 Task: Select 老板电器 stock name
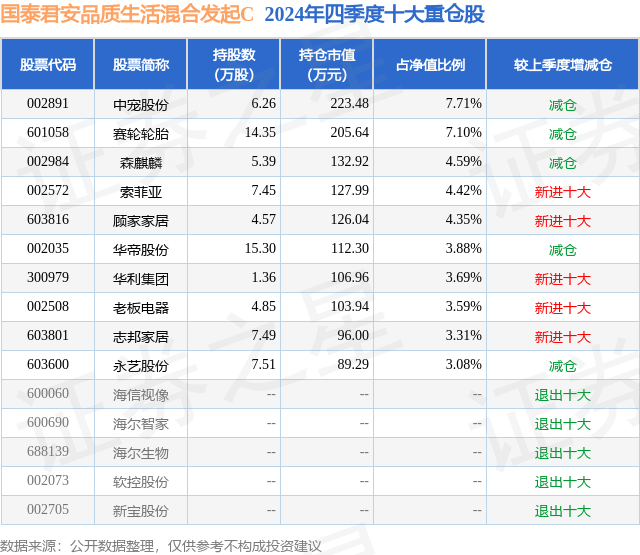(x=141, y=308)
